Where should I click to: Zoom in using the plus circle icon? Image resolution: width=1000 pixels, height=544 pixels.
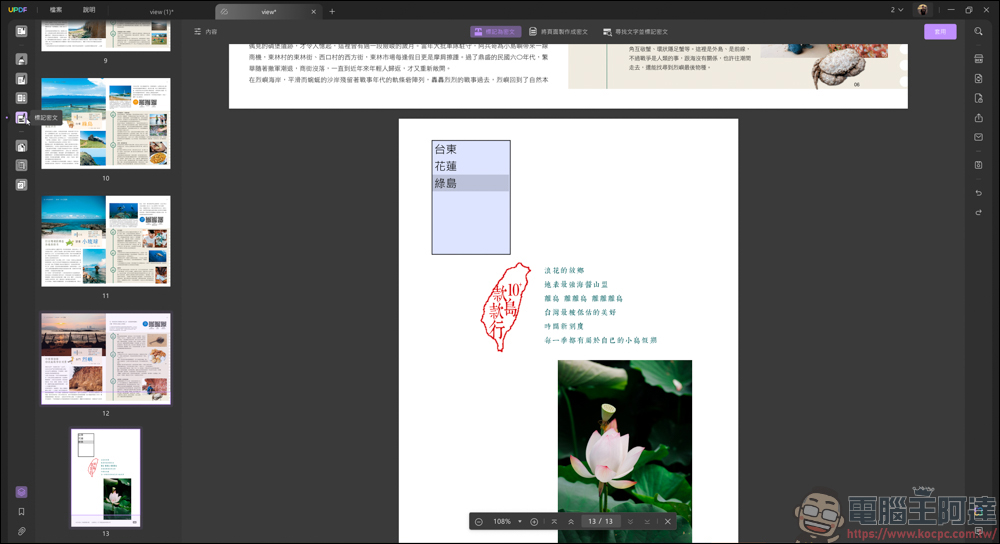[x=534, y=522]
